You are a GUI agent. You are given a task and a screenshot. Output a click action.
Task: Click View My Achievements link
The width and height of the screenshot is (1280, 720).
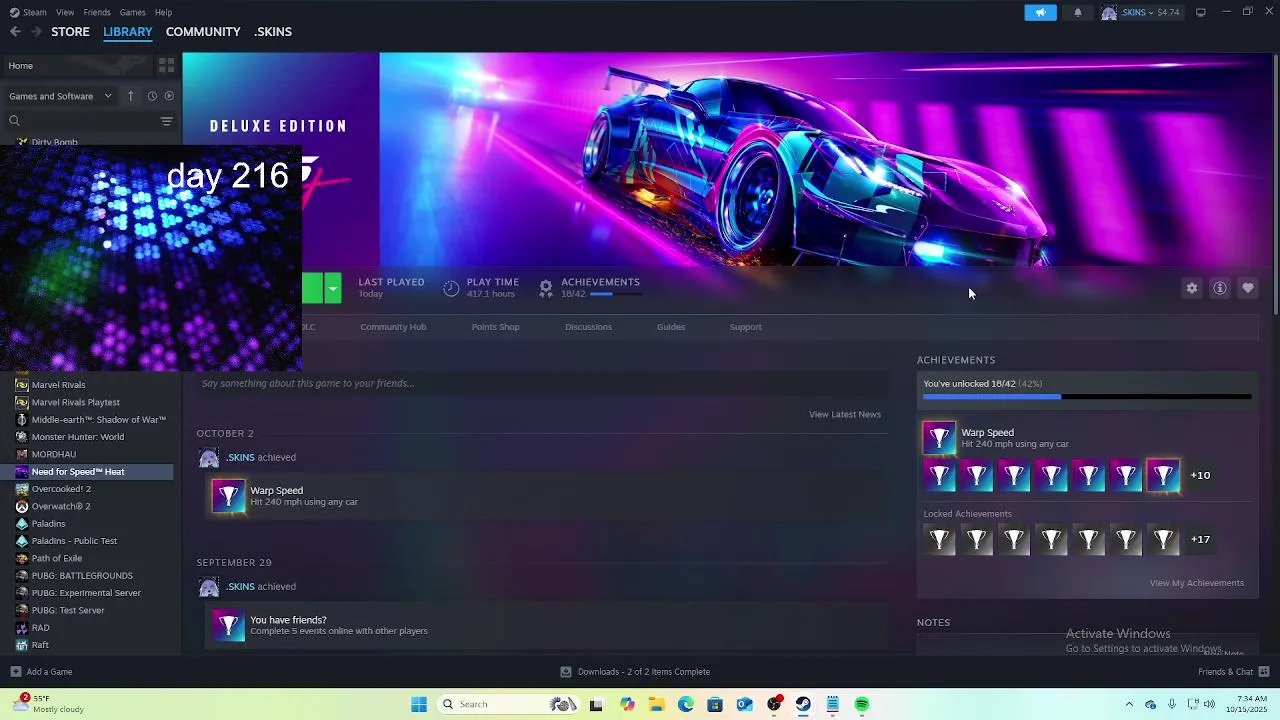tap(1196, 583)
